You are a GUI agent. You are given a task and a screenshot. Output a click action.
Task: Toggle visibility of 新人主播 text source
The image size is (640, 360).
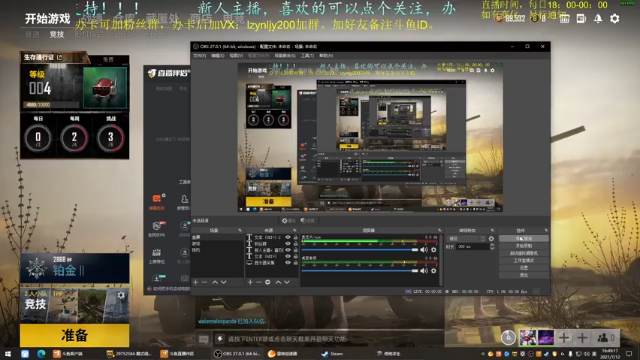[288, 250]
